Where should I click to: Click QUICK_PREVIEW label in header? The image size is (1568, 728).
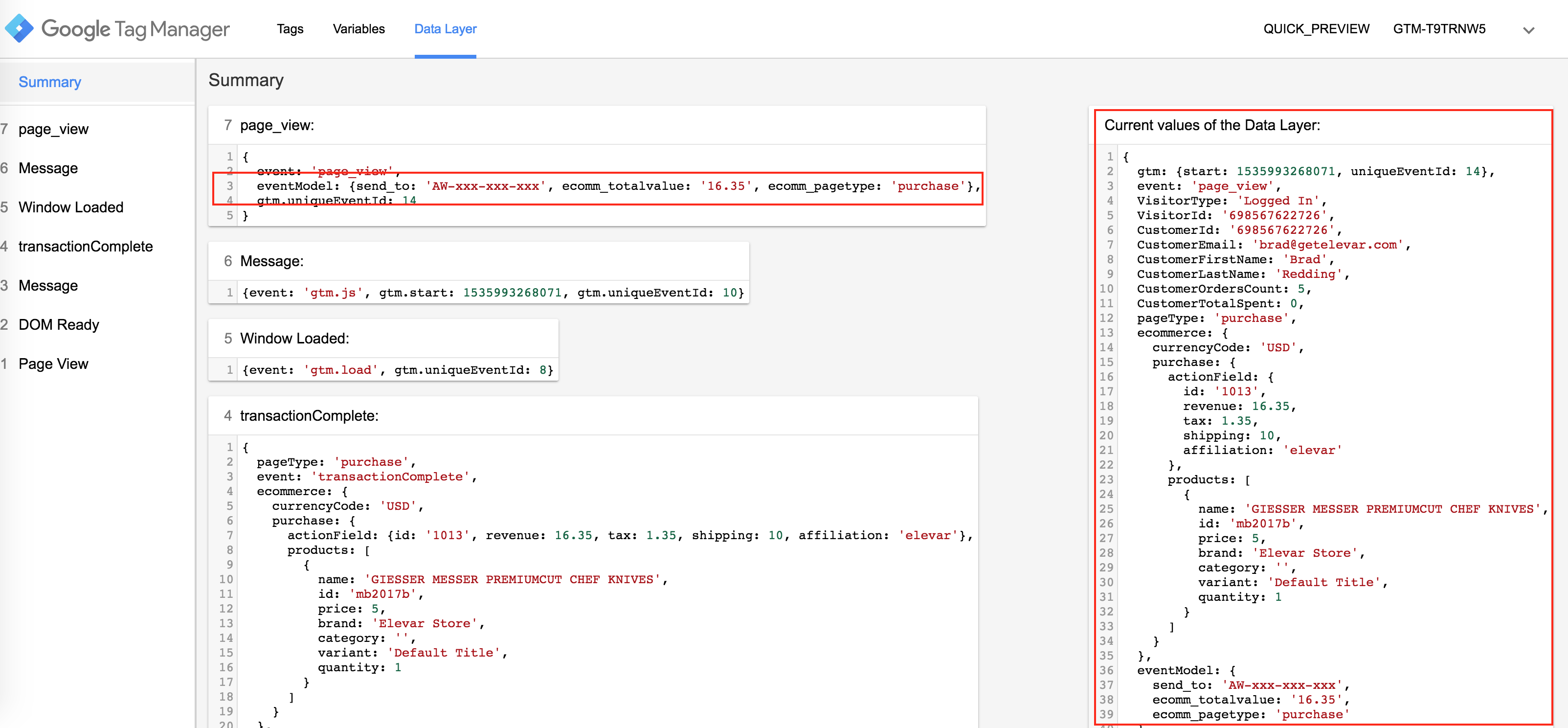coord(1316,28)
